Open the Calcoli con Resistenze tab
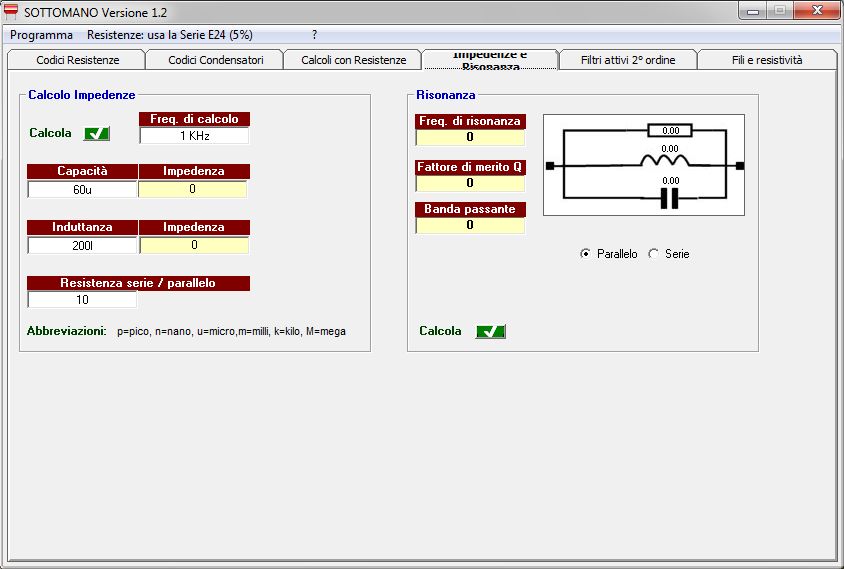The image size is (844, 569). click(x=353, y=60)
